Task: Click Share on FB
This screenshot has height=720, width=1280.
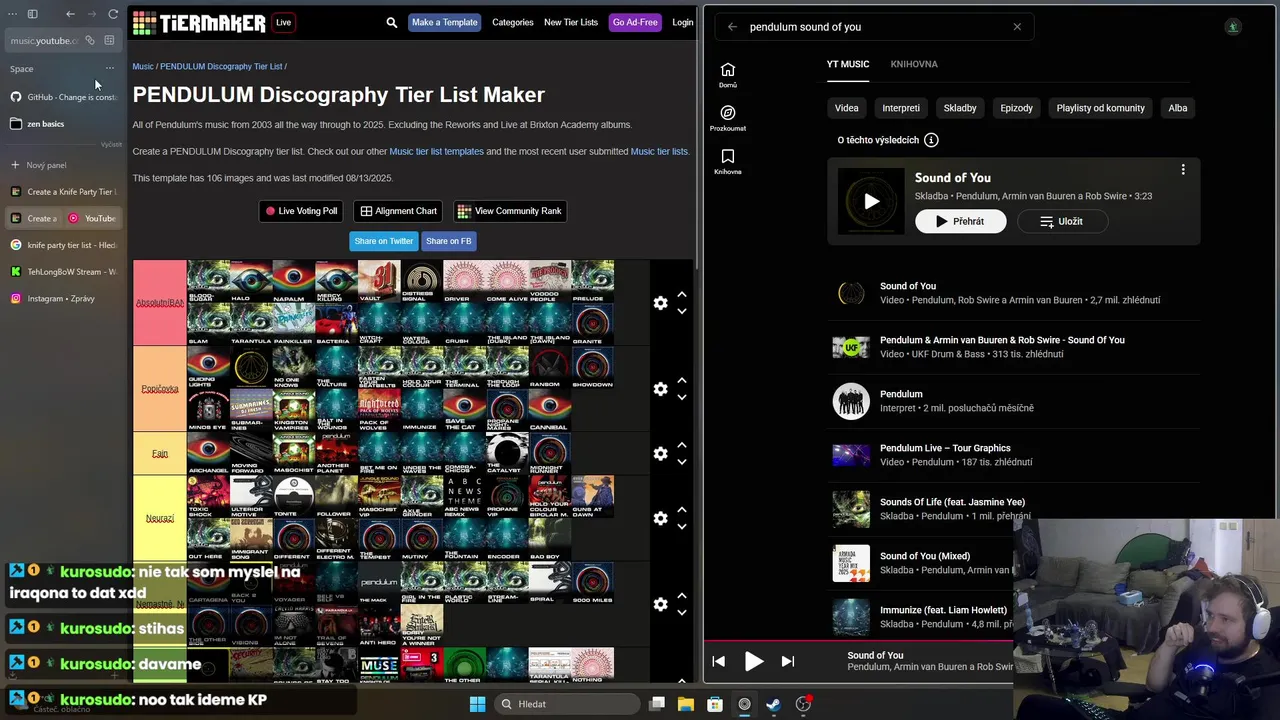Action: 448,241
